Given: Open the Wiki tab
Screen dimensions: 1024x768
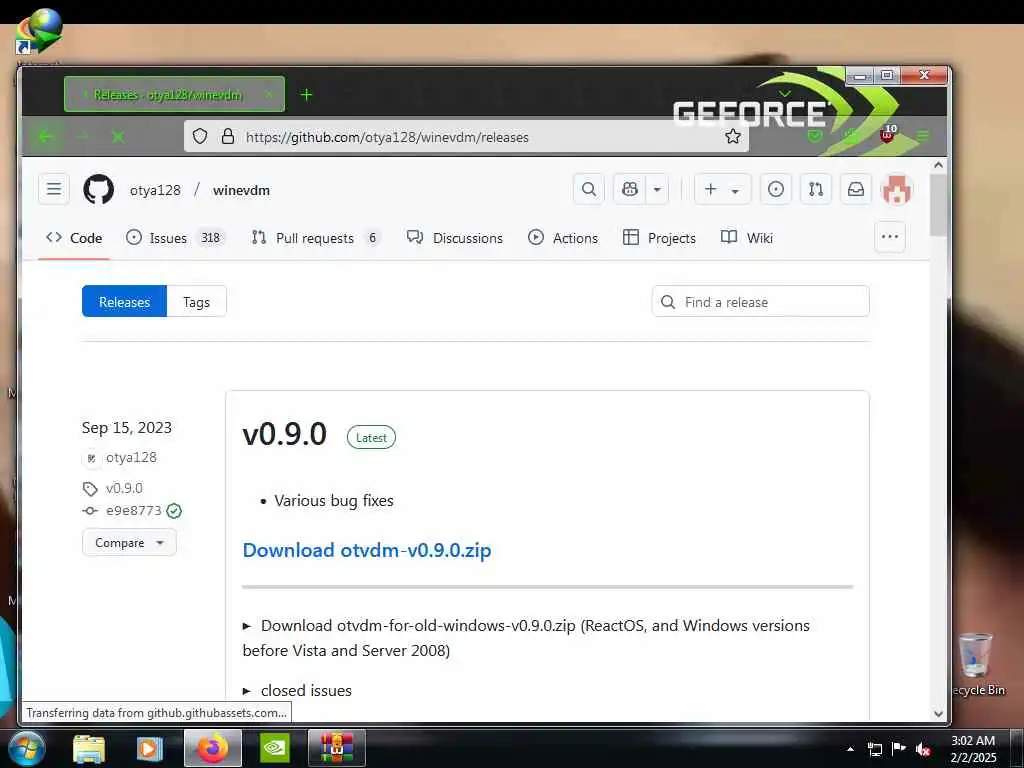Looking at the screenshot, I should pos(746,238).
